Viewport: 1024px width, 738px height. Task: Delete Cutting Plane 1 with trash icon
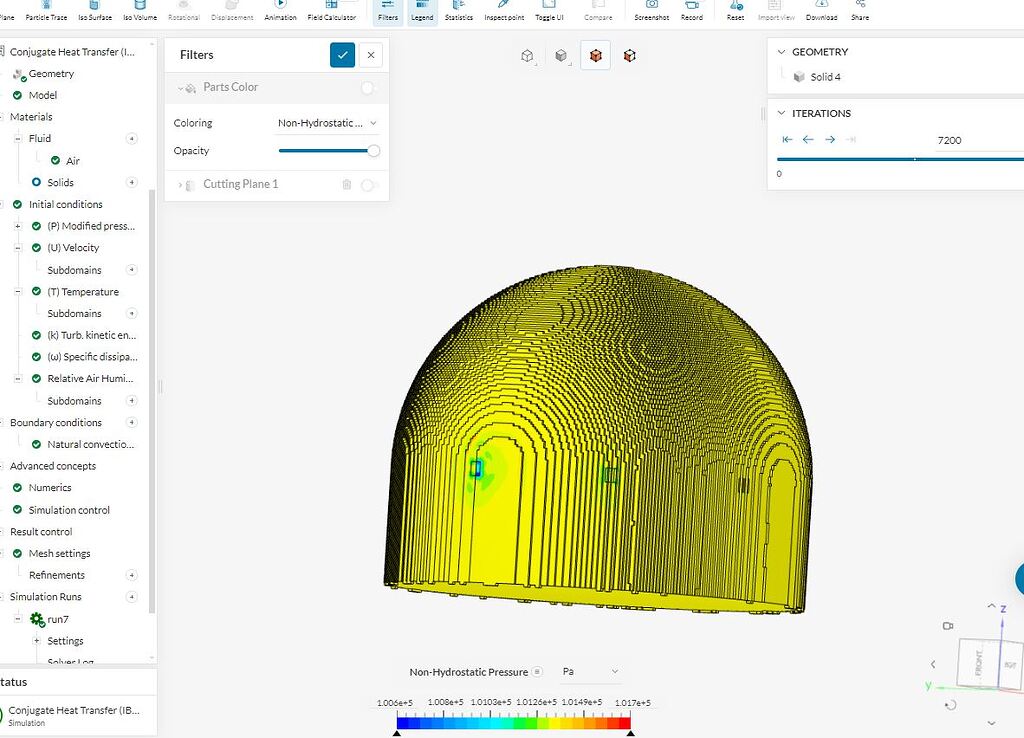[346, 183]
